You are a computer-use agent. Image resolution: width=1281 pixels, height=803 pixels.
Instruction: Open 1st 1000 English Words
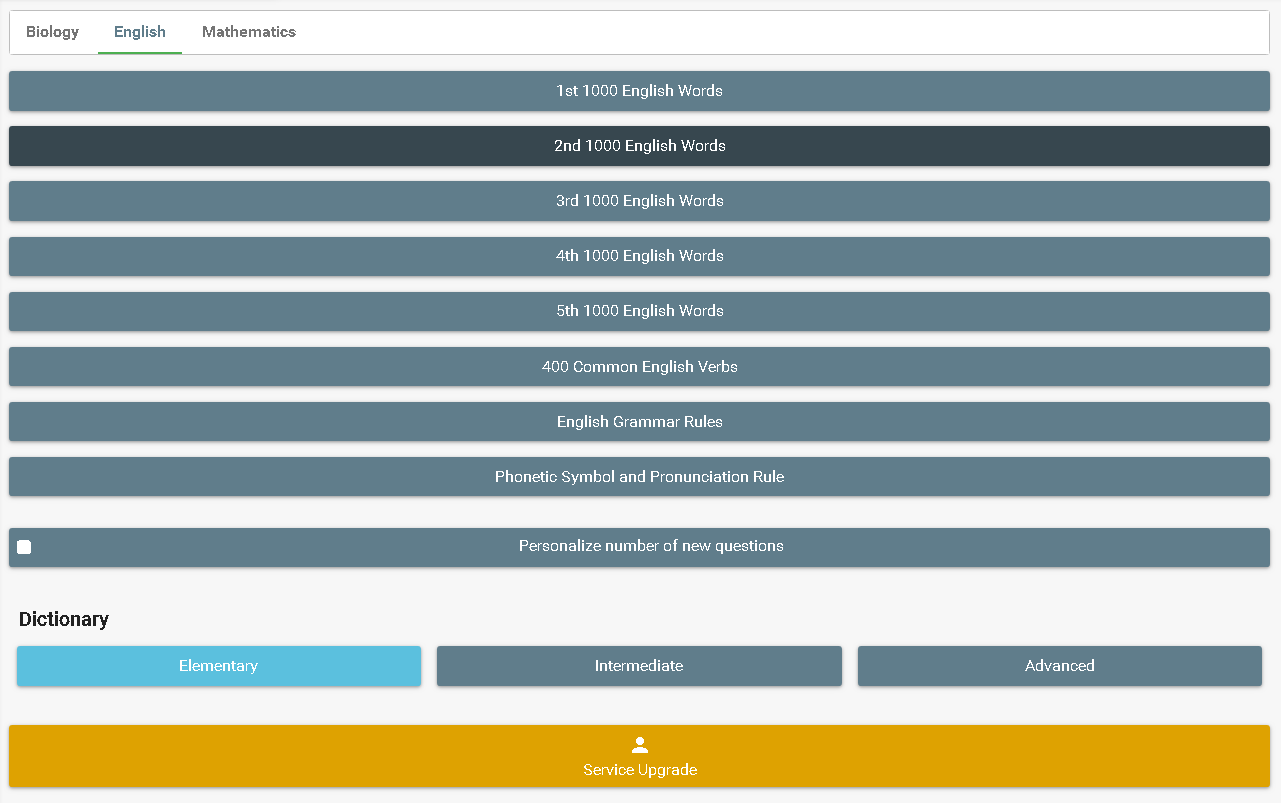coord(639,91)
